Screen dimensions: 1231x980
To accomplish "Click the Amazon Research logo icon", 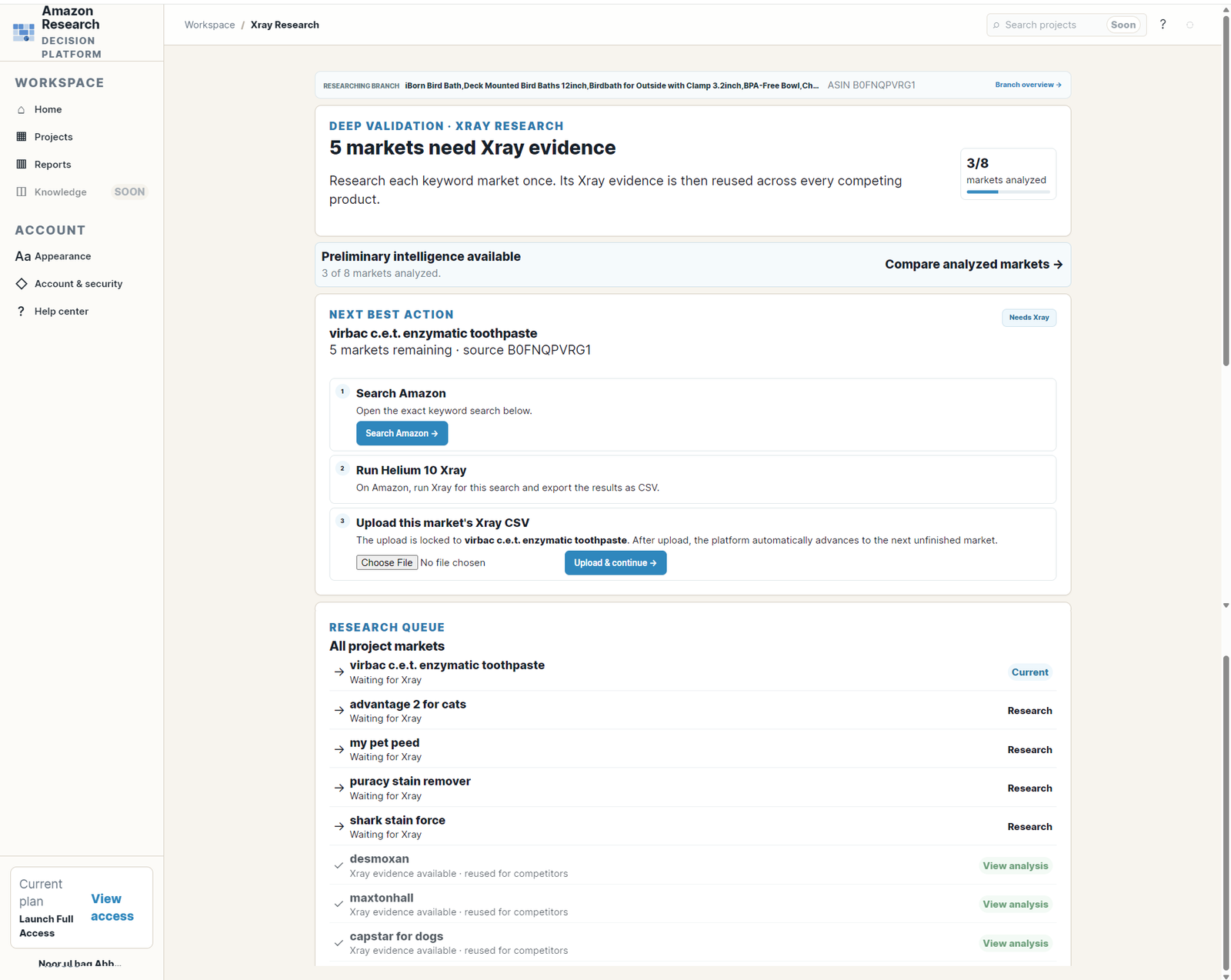I will pyautogui.click(x=24, y=32).
